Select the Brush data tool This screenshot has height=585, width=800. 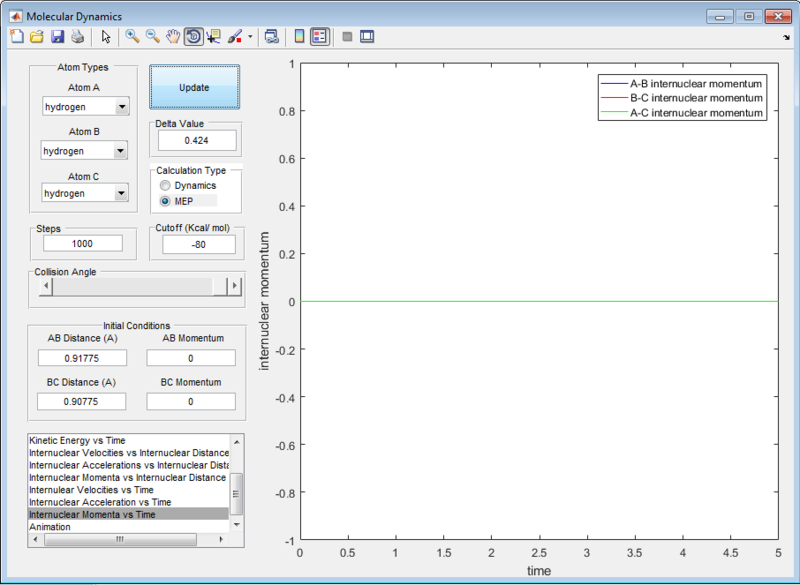pos(235,37)
